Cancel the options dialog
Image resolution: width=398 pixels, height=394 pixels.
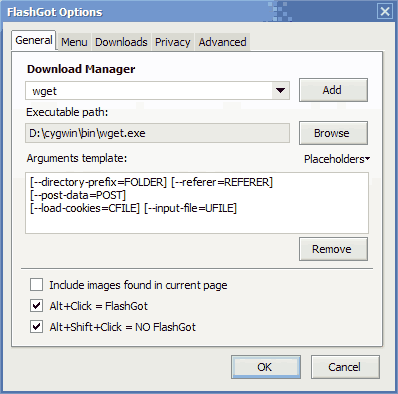tap(345, 367)
